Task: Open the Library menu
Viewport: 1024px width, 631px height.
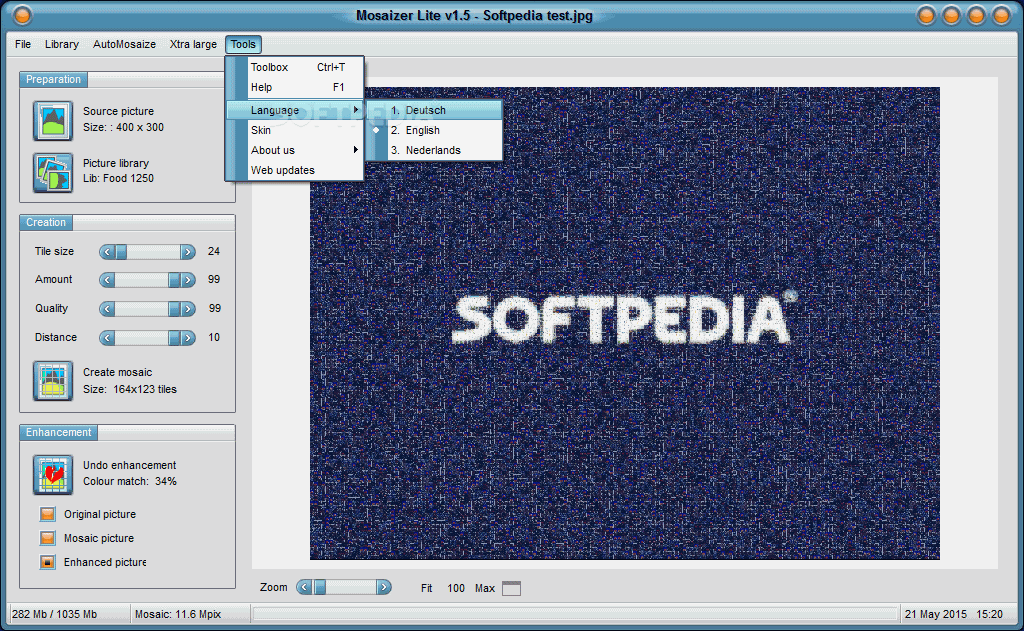Action: [x=62, y=44]
